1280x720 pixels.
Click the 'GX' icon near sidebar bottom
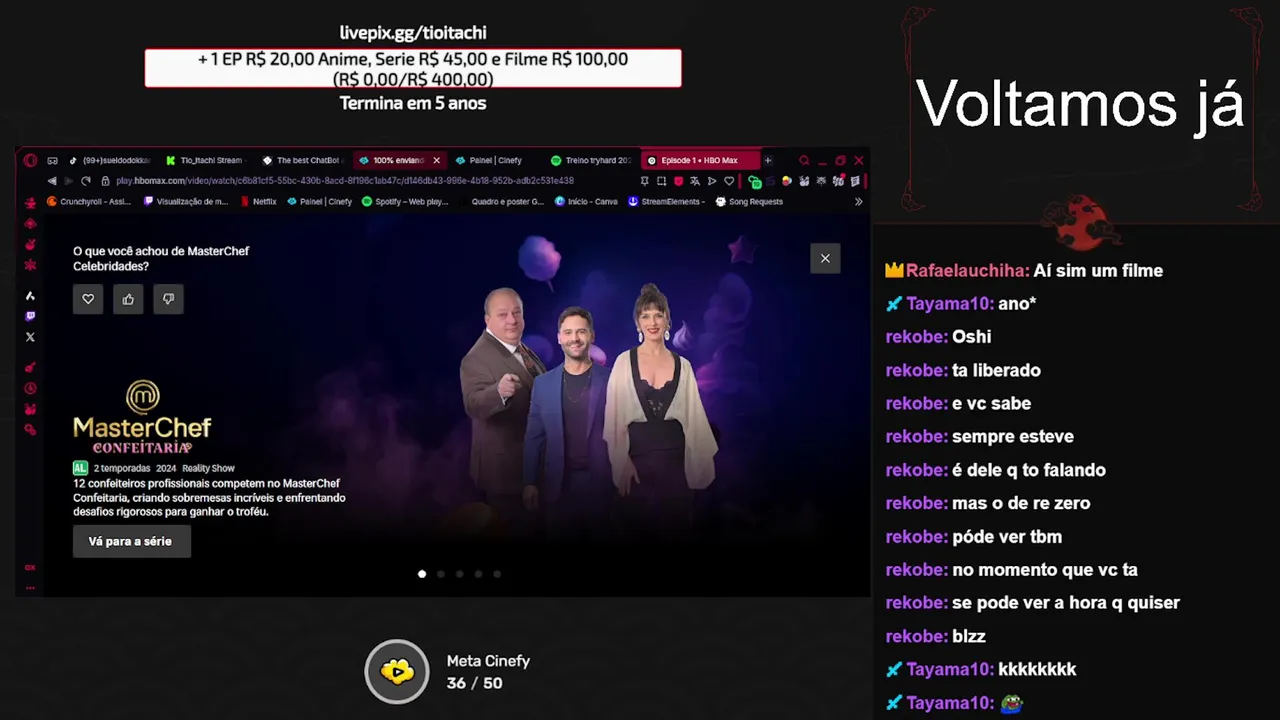(30, 567)
